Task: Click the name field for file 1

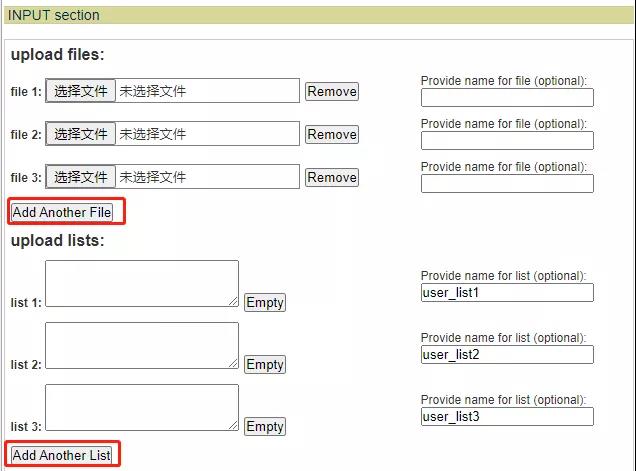Action: (x=507, y=98)
